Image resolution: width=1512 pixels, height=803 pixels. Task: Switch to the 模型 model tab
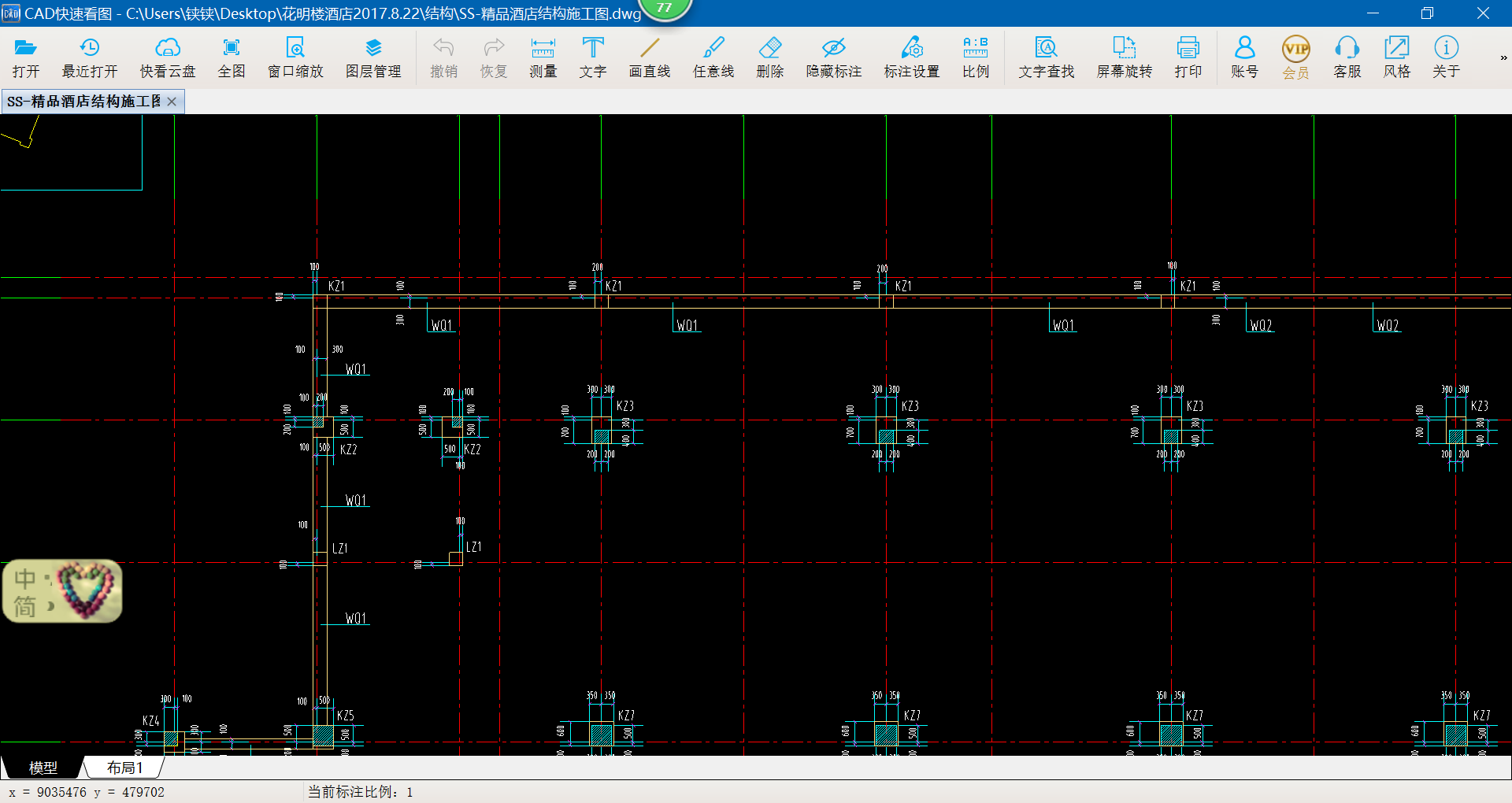[x=43, y=768]
